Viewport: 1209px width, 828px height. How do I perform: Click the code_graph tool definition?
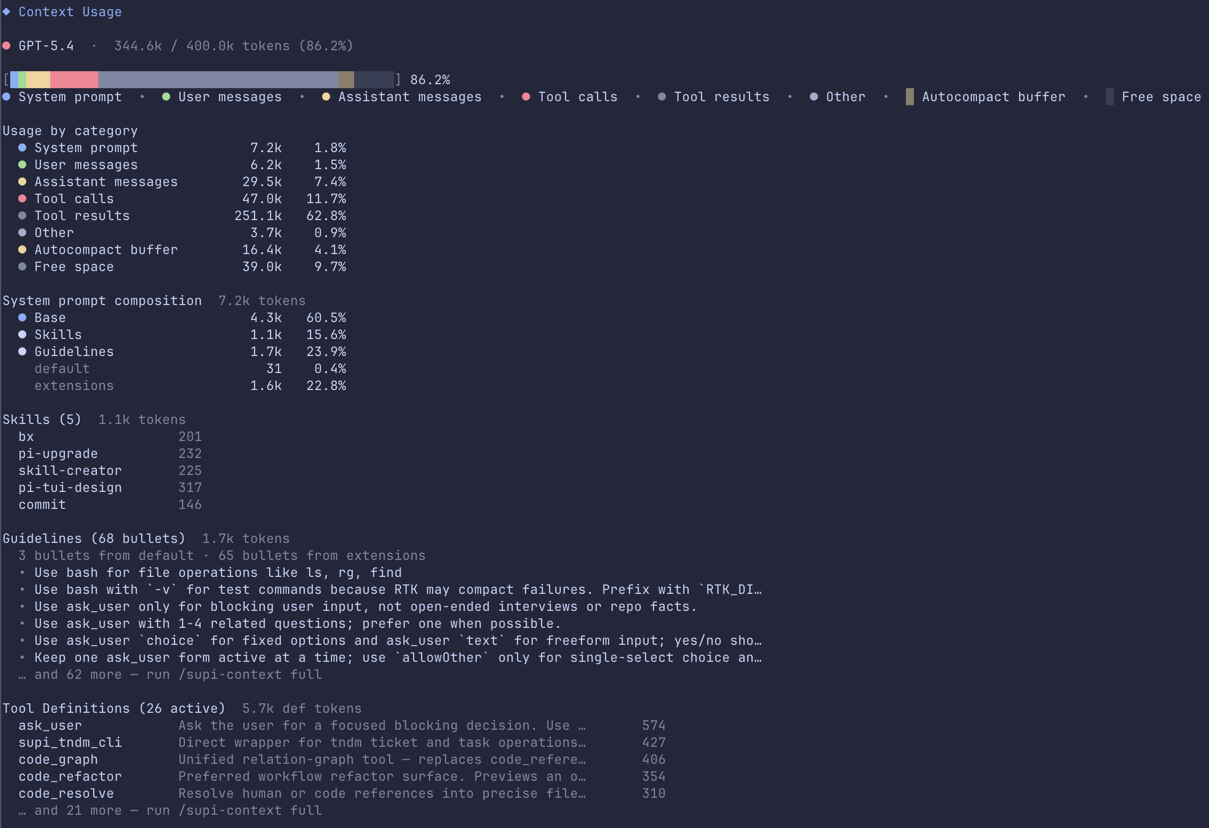[x=342, y=760]
